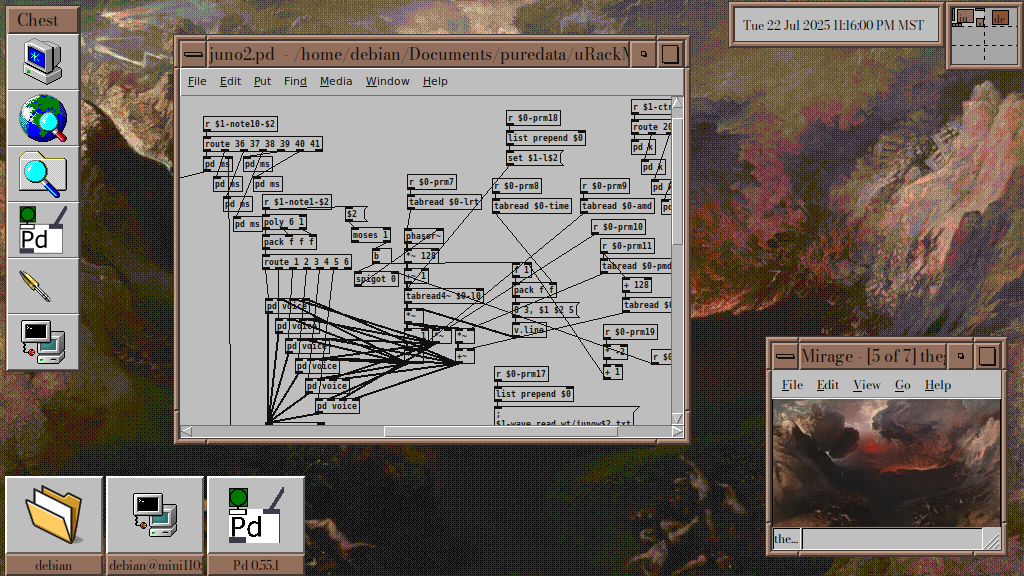Viewport: 1024px width, 576px height.
Task: Restore the Pd 0.55.1 minimized icon
Action: pos(256,525)
